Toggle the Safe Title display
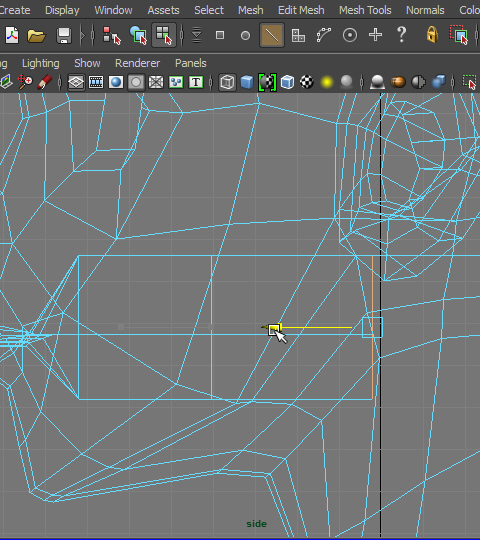The width and height of the screenshot is (480, 540). click(x=196, y=82)
